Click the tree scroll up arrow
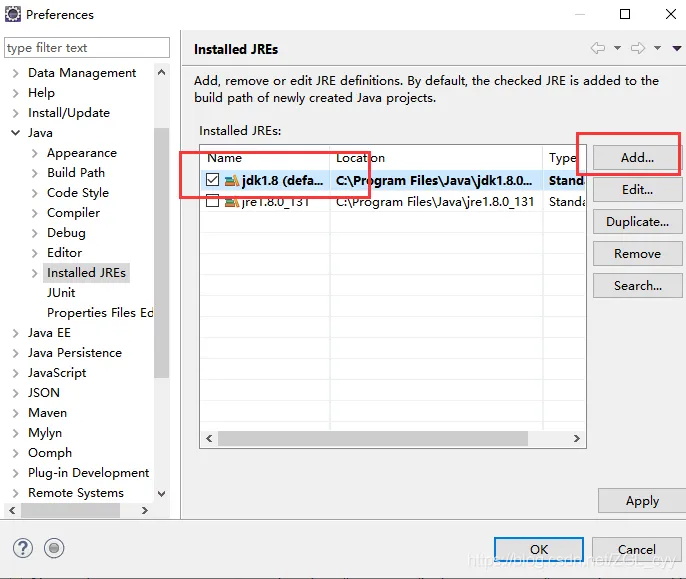The image size is (686, 579). click(161, 72)
